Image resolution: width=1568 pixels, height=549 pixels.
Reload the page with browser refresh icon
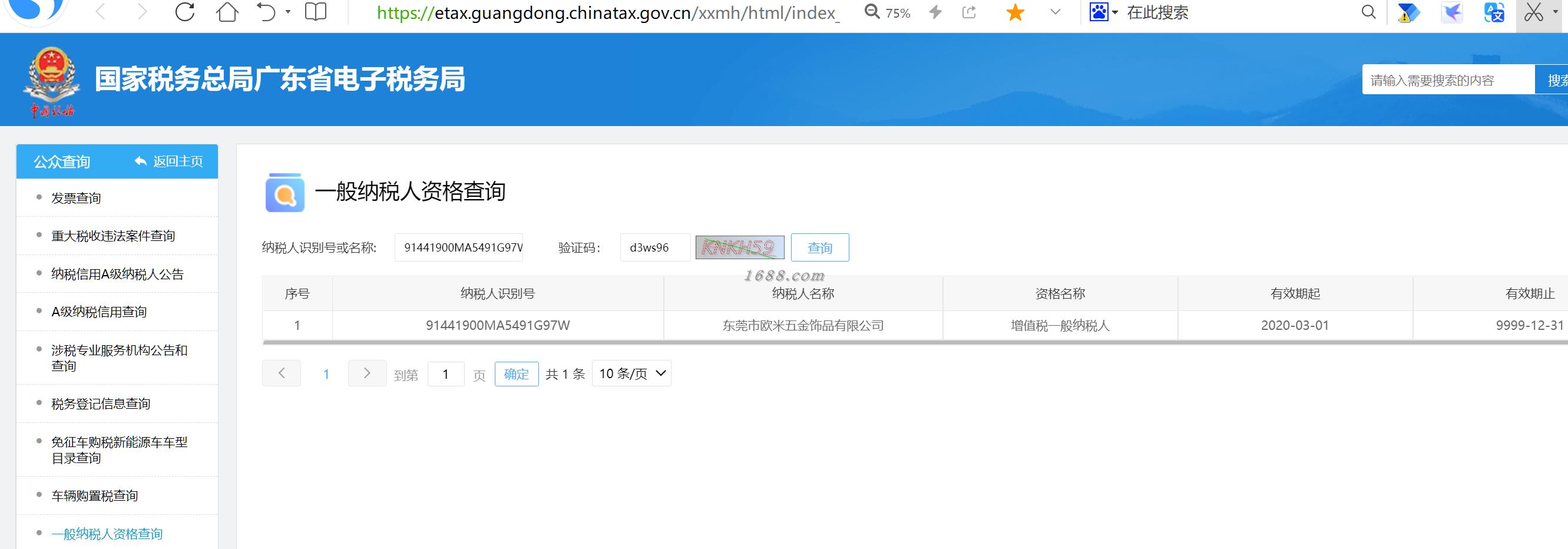pos(184,12)
